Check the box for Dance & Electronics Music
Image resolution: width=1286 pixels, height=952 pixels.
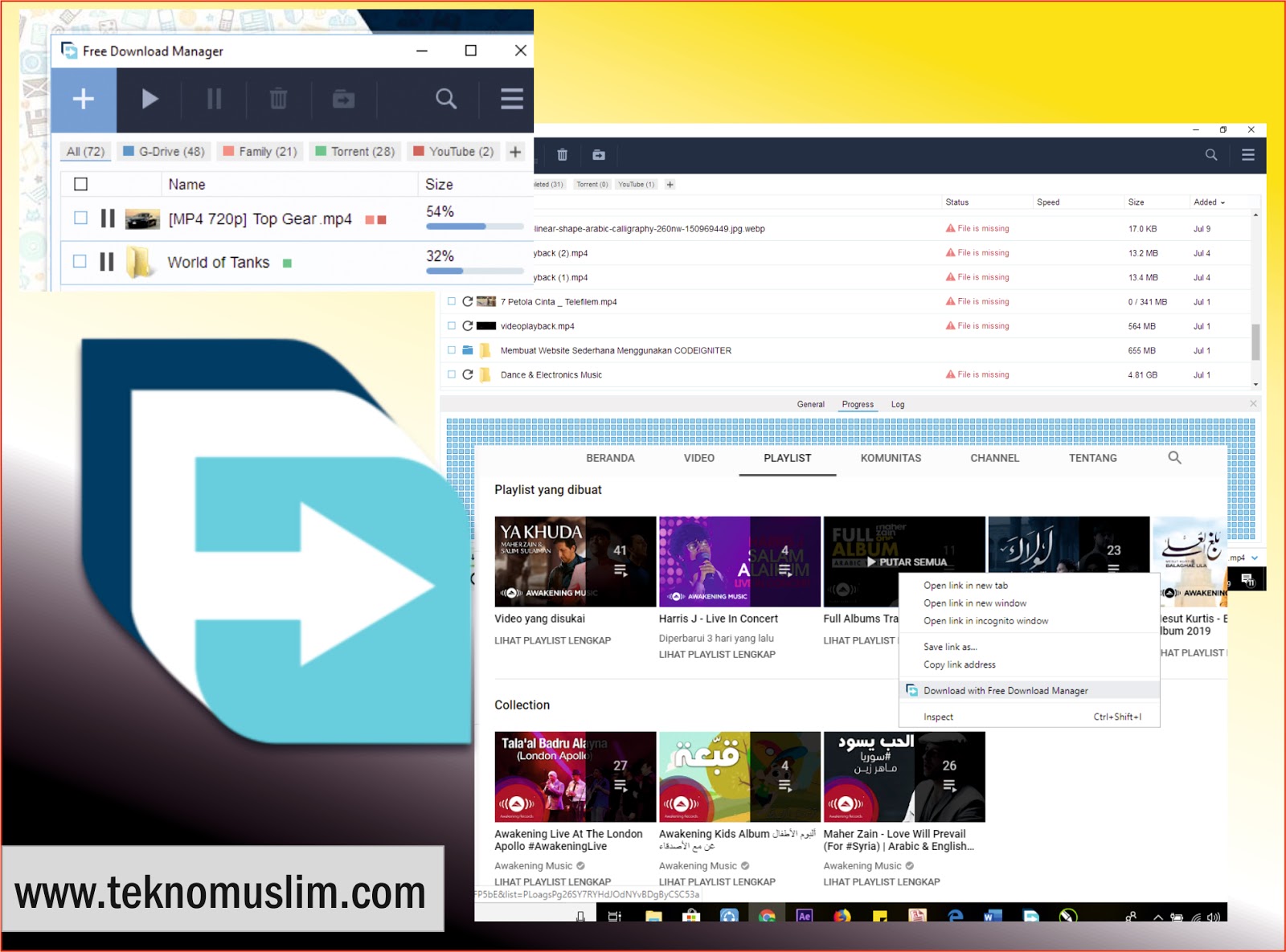[x=452, y=374]
